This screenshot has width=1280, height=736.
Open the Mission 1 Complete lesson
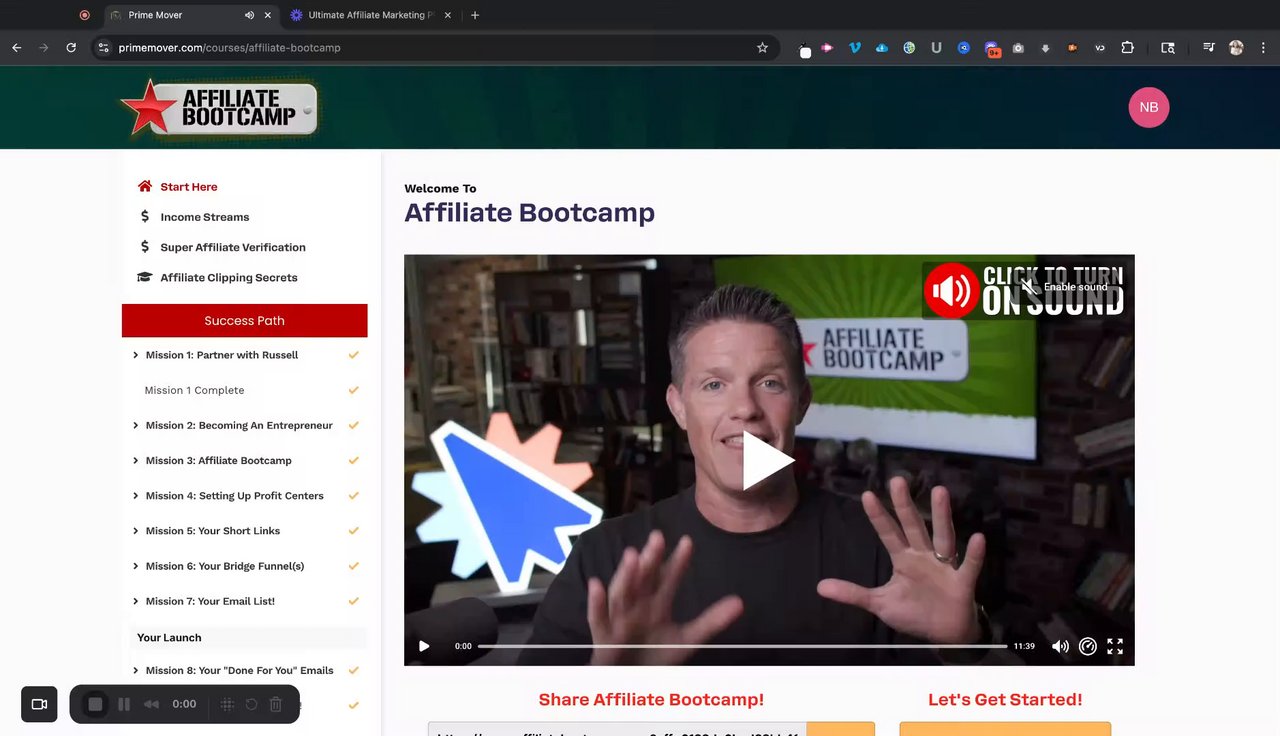[194, 390]
